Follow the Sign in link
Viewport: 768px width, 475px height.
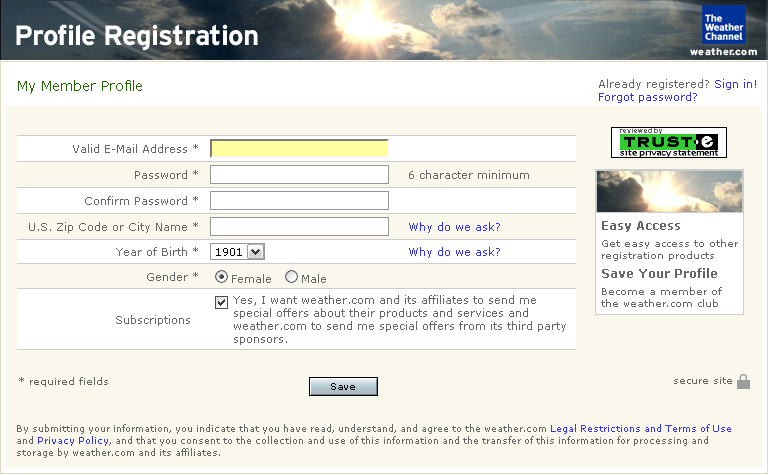click(x=733, y=84)
